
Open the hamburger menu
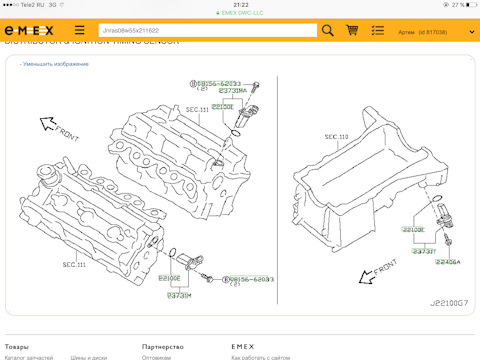[79, 30]
